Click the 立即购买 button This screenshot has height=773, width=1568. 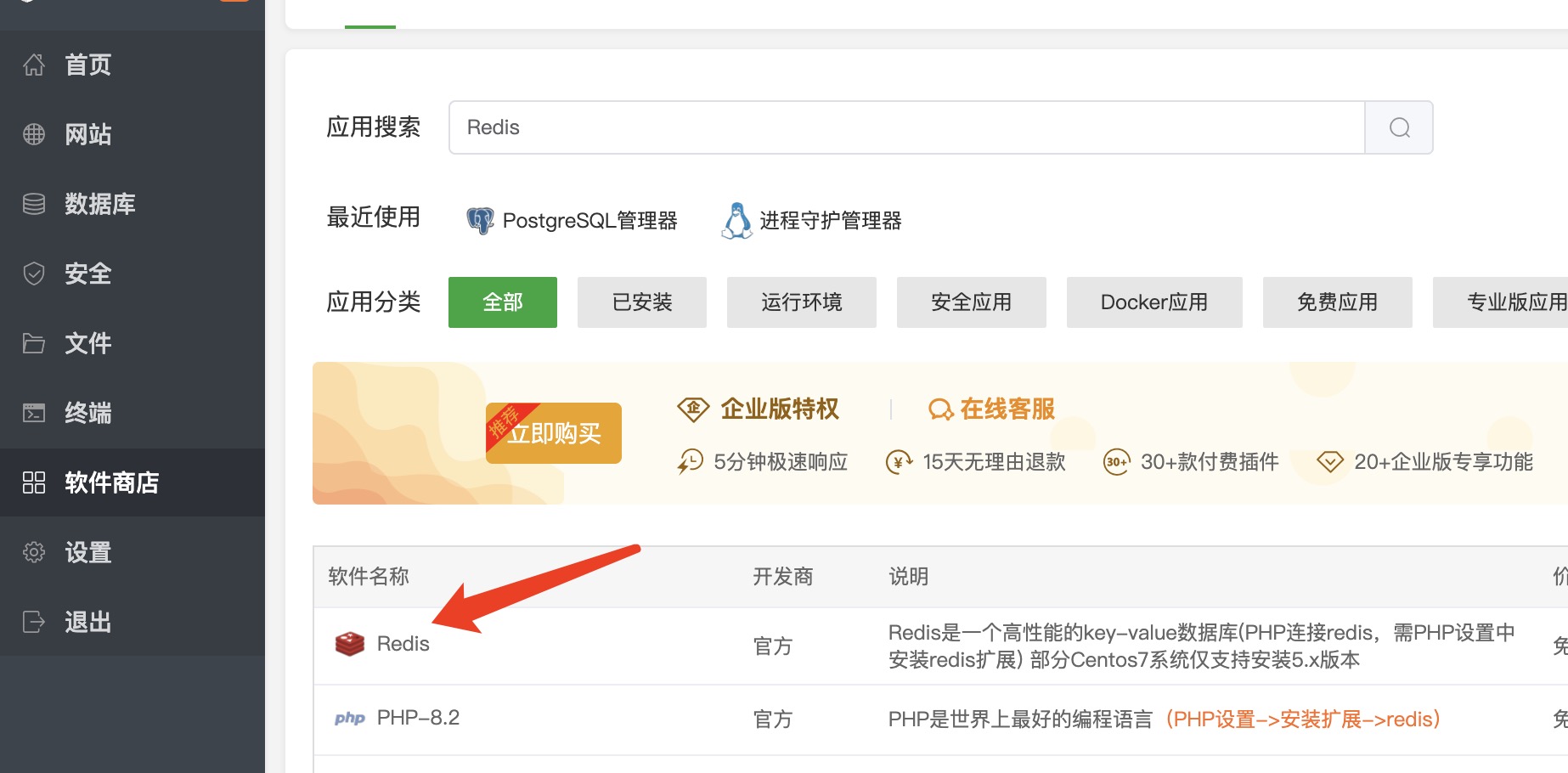pos(554,433)
